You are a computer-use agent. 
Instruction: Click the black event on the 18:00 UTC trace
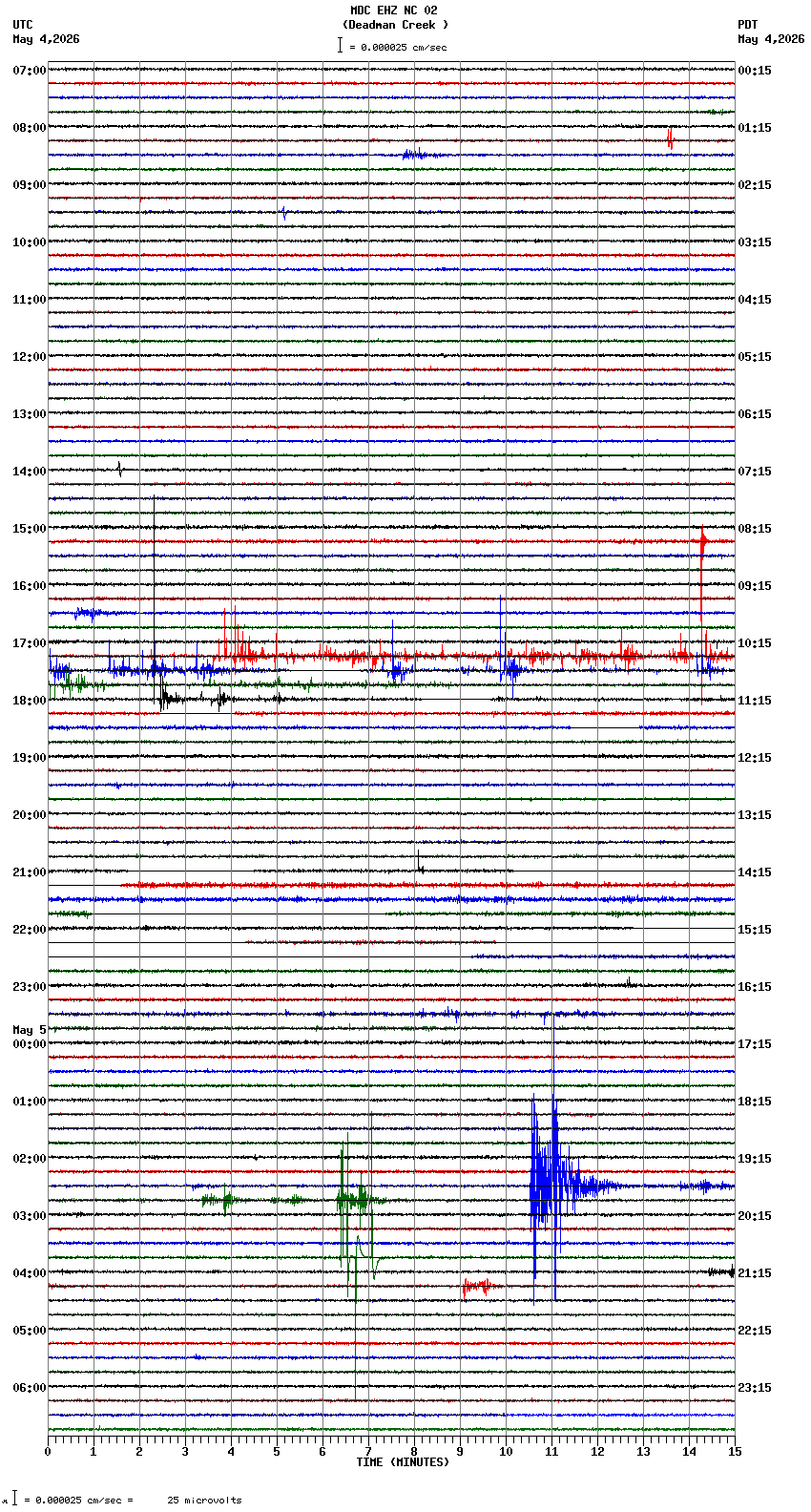point(170,699)
